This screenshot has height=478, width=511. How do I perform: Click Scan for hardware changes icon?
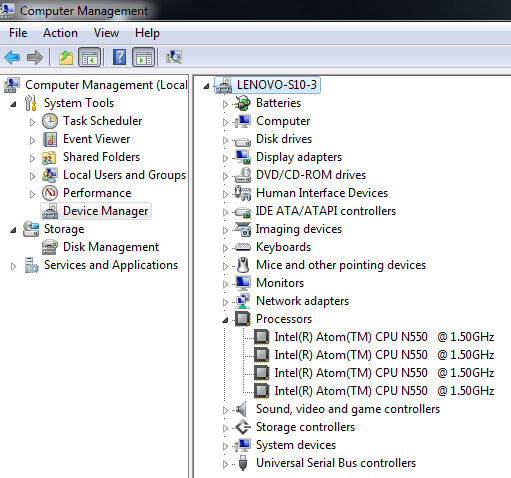coord(174,57)
